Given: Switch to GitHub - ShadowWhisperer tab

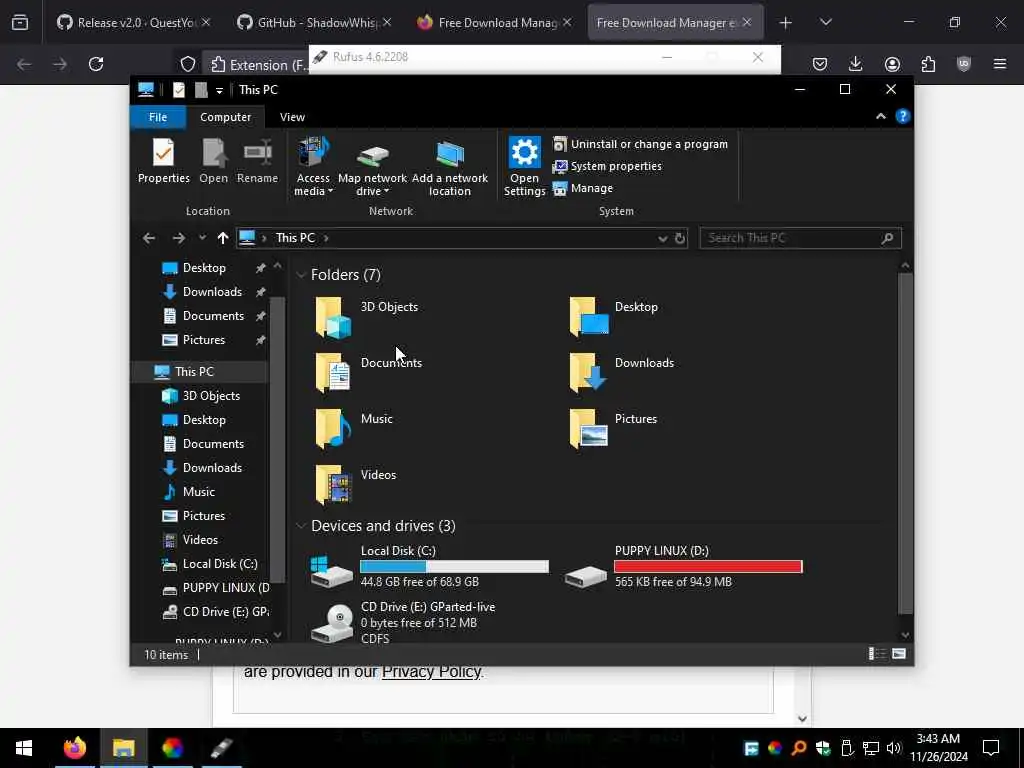Looking at the screenshot, I should click(x=313, y=23).
